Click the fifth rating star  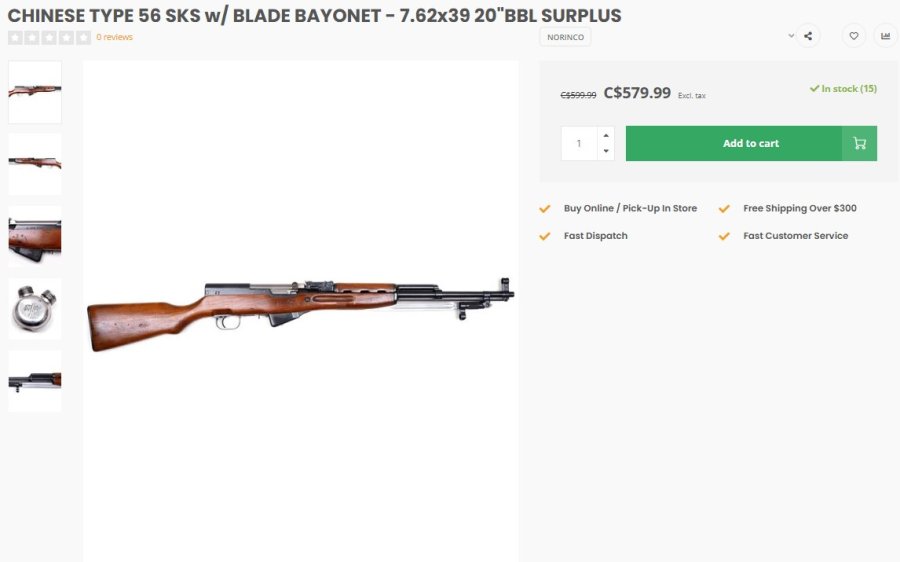click(84, 37)
